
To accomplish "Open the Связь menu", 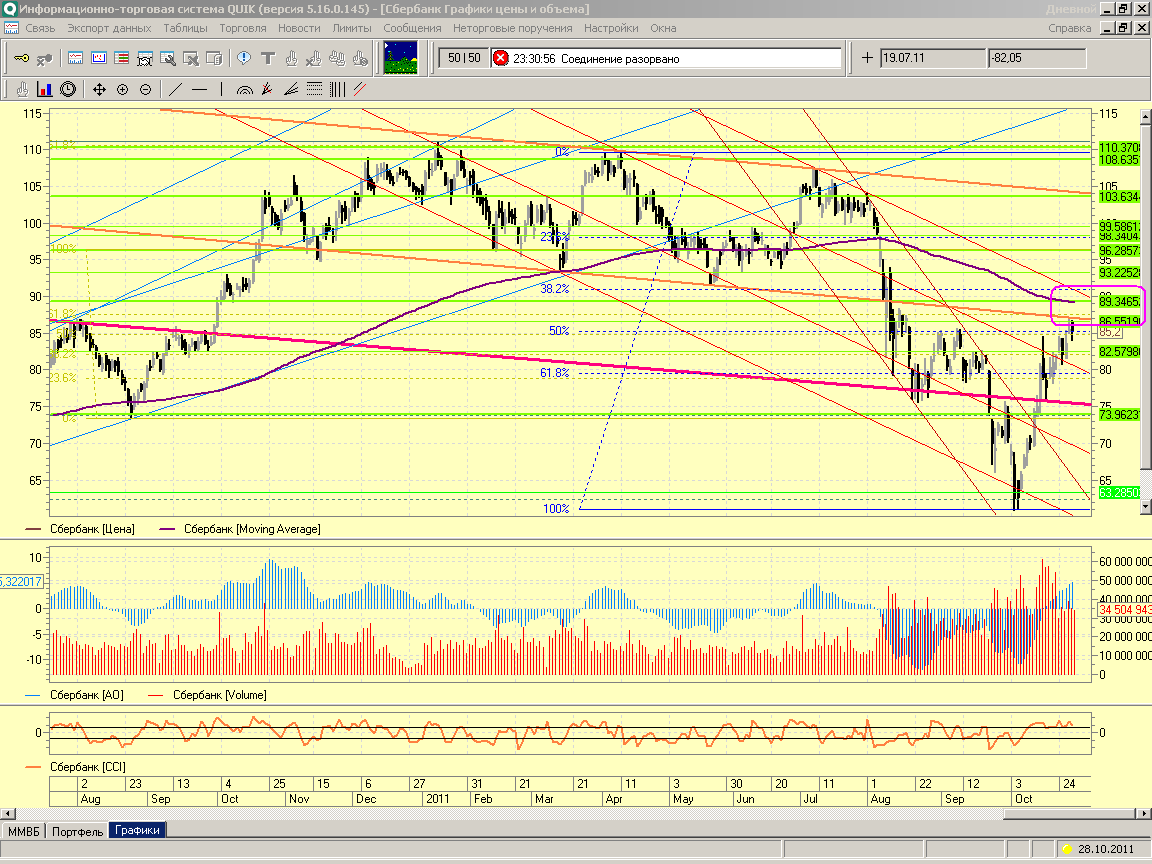I will (40, 28).
